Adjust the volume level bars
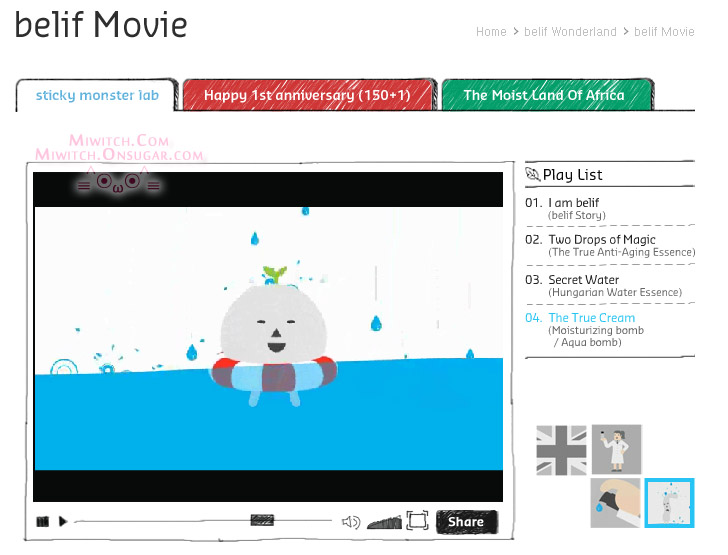Screen dimensions: 728x555 tap(384, 522)
